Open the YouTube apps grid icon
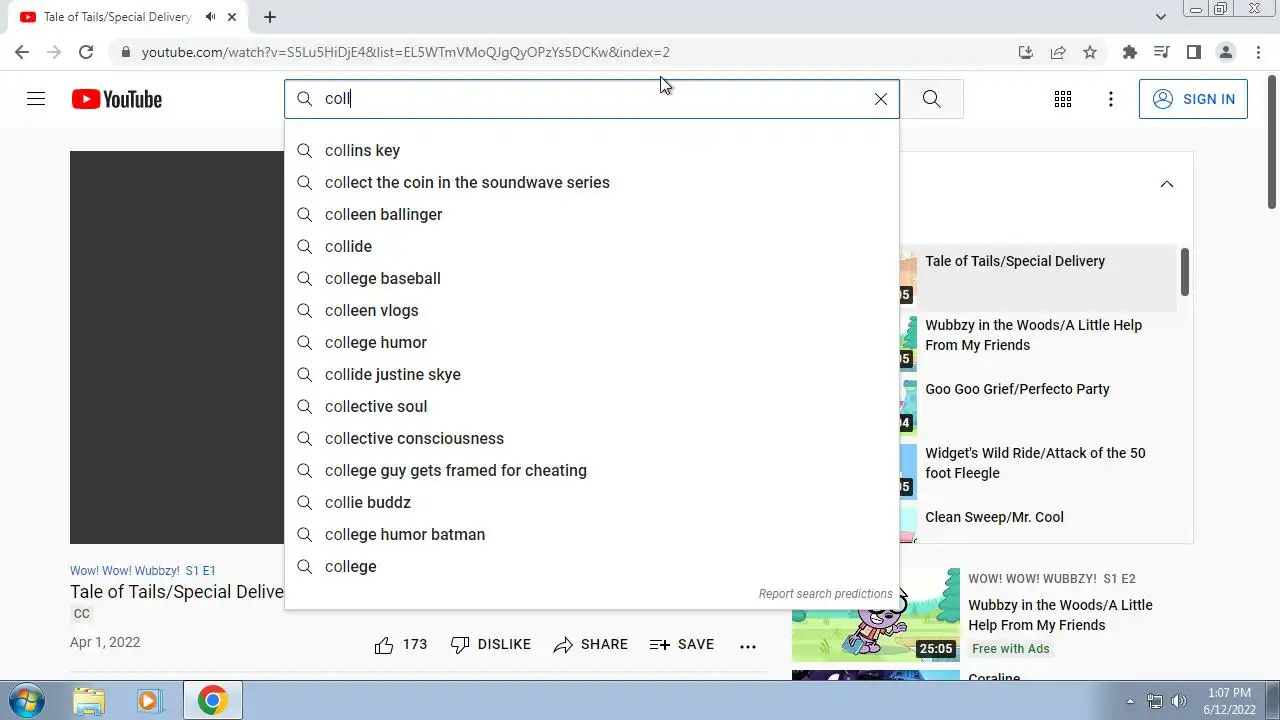The height and width of the screenshot is (720, 1280). (x=1063, y=99)
